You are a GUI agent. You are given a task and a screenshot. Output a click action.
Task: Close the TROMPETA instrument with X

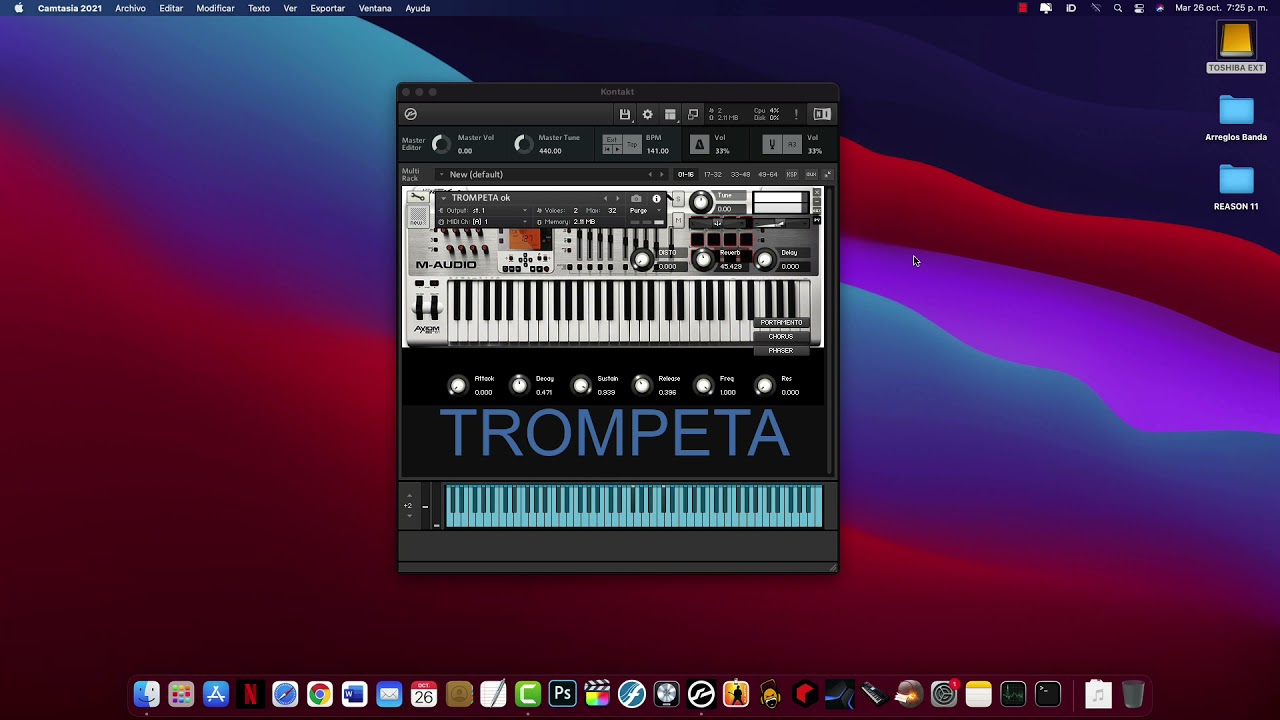pos(816,192)
